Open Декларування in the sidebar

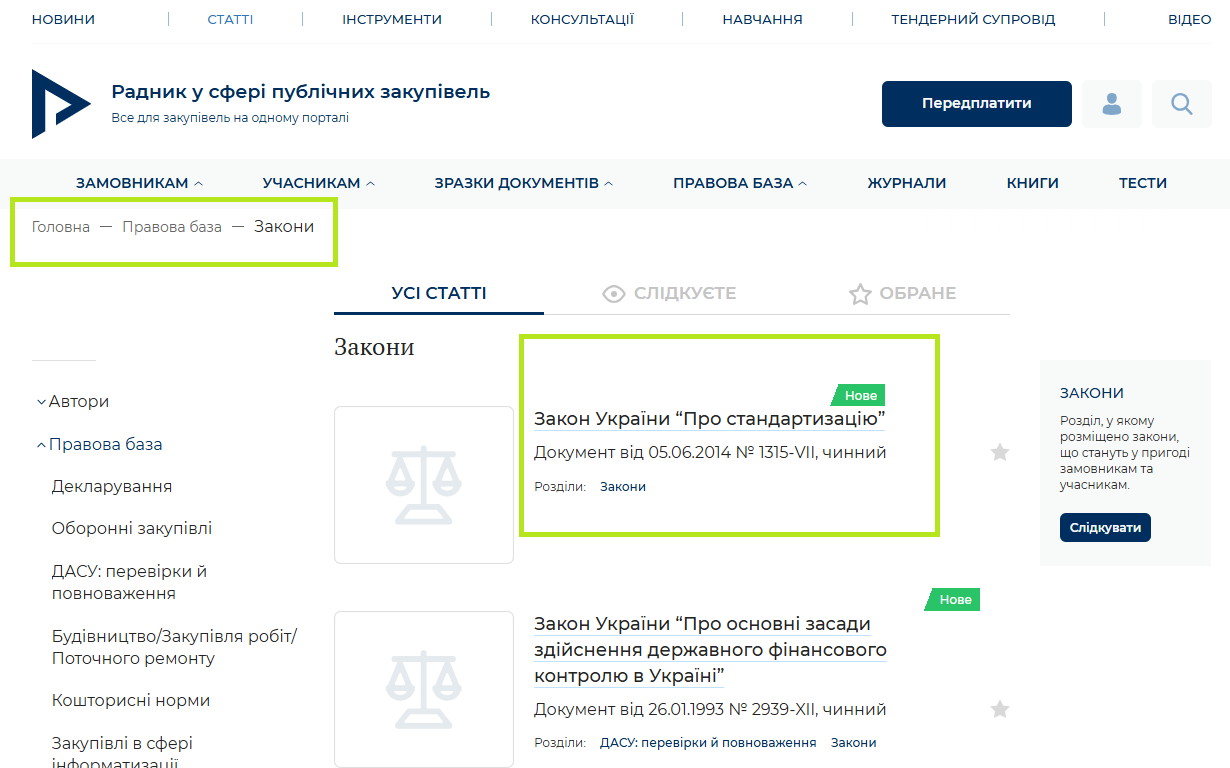tap(112, 486)
